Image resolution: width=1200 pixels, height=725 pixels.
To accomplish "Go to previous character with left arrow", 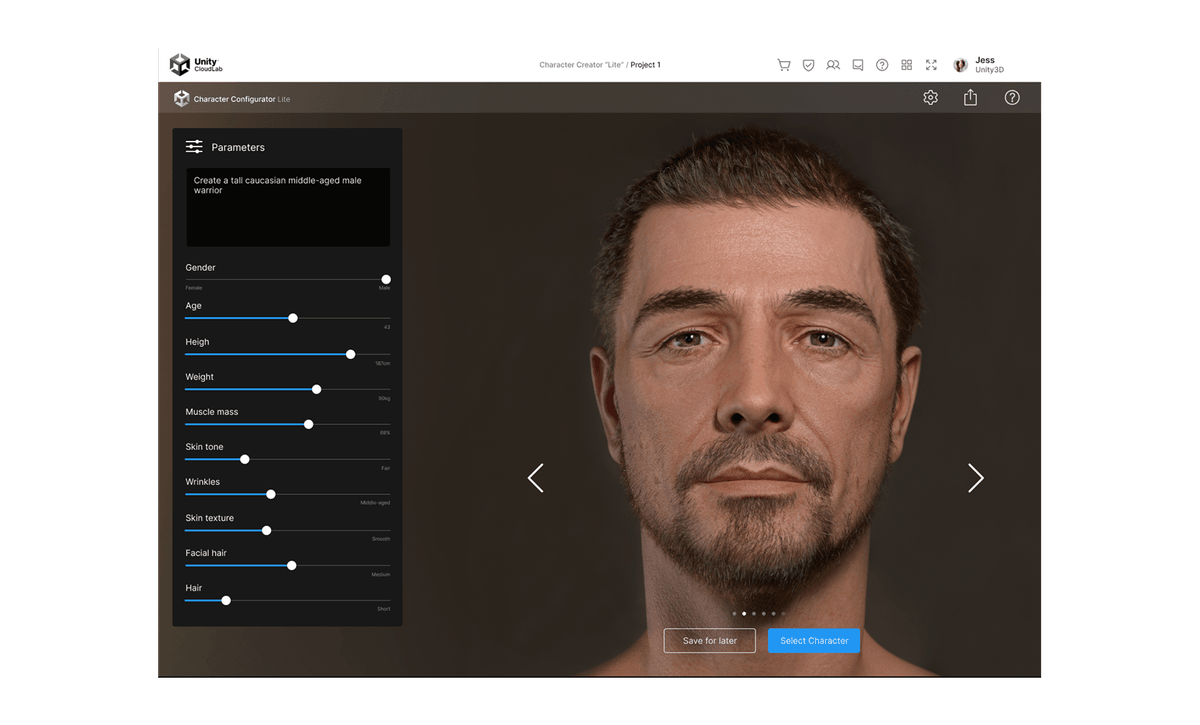I will click(536, 478).
